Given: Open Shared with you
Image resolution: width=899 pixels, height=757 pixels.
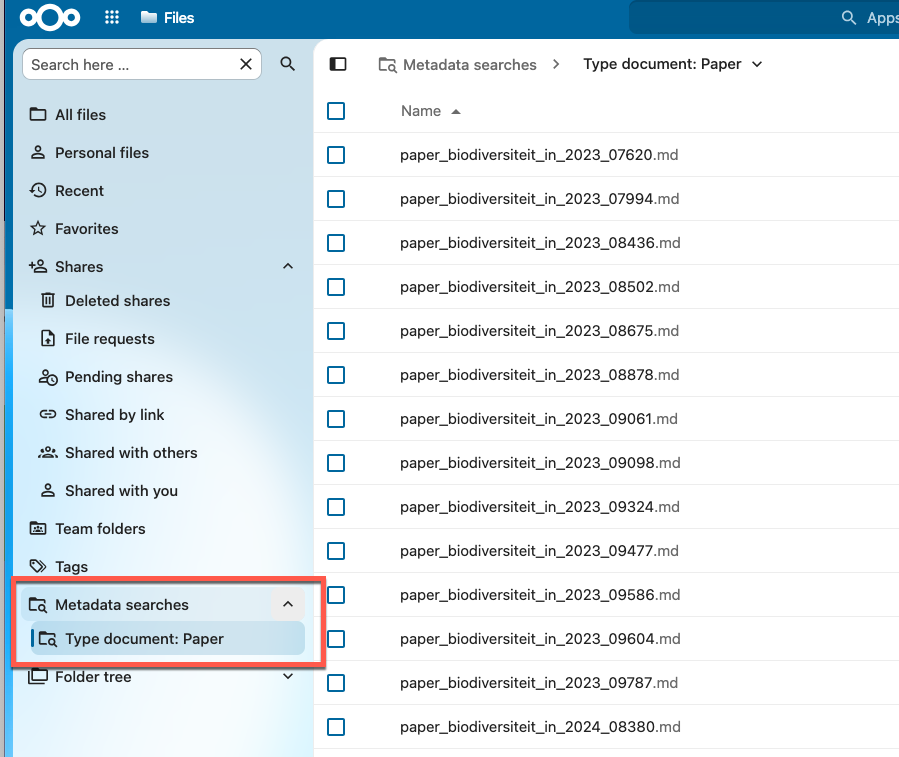Looking at the screenshot, I should point(167,490).
